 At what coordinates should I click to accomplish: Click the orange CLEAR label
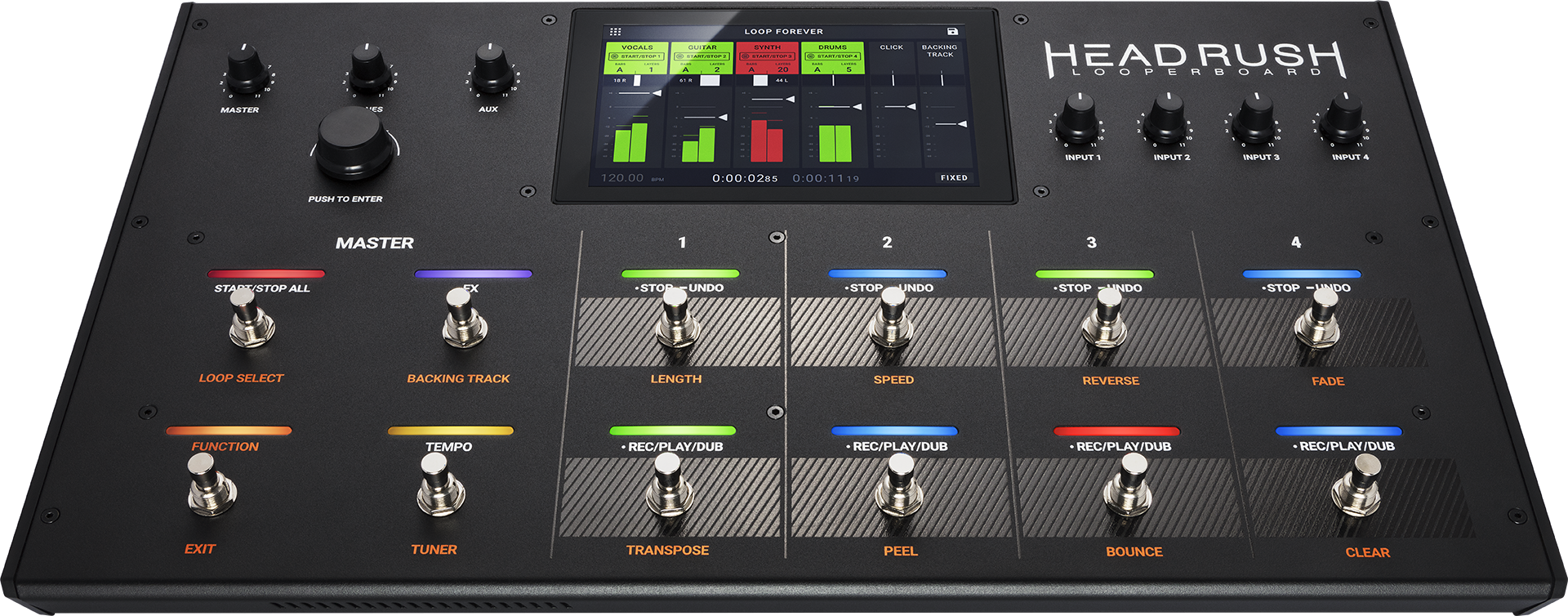tap(1368, 553)
